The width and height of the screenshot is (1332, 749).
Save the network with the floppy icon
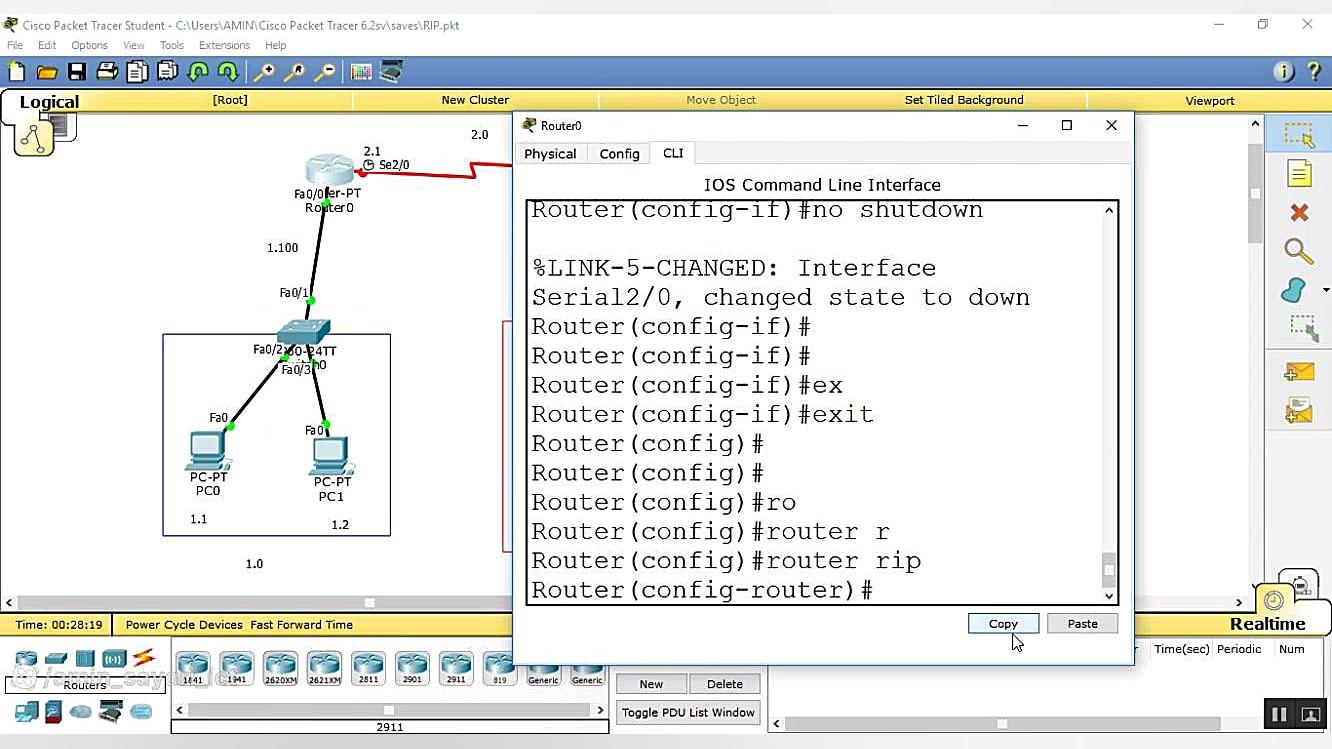tap(76, 71)
